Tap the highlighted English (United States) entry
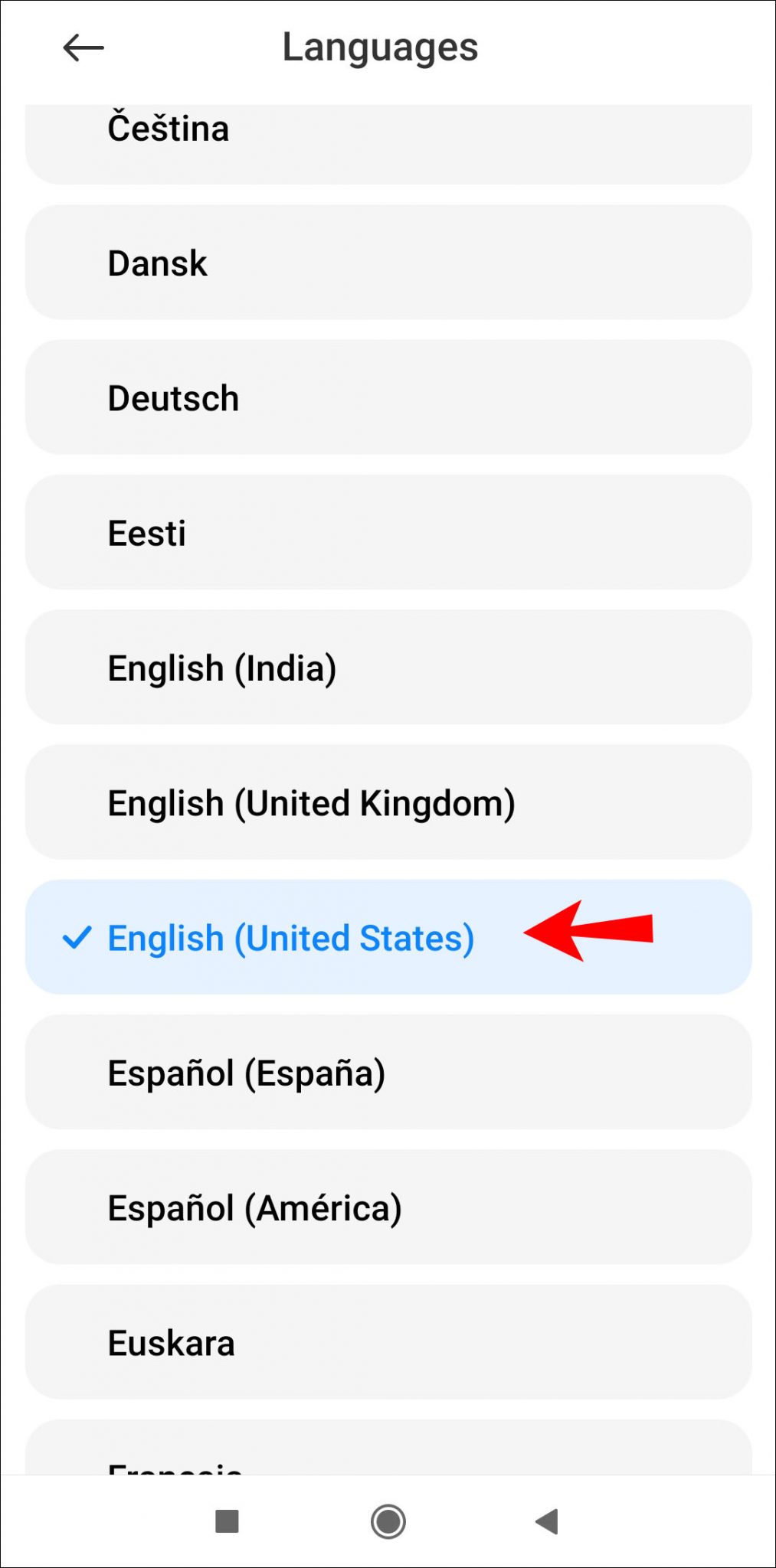Image resolution: width=776 pixels, height=1568 pixels. [291, 937]
